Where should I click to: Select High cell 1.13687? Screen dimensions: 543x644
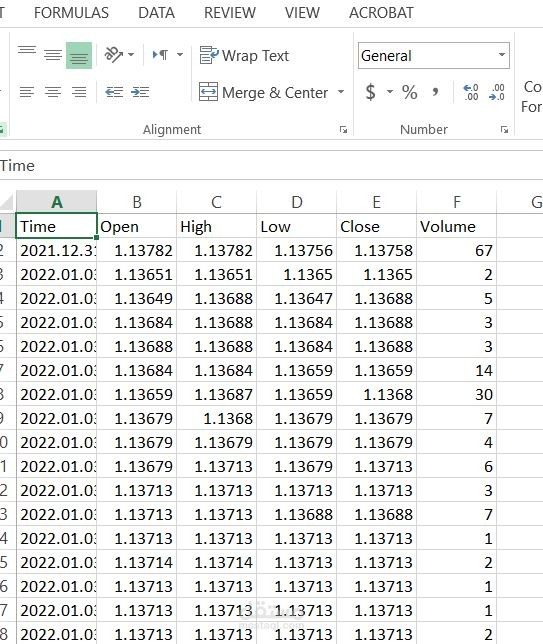(216, 394)
